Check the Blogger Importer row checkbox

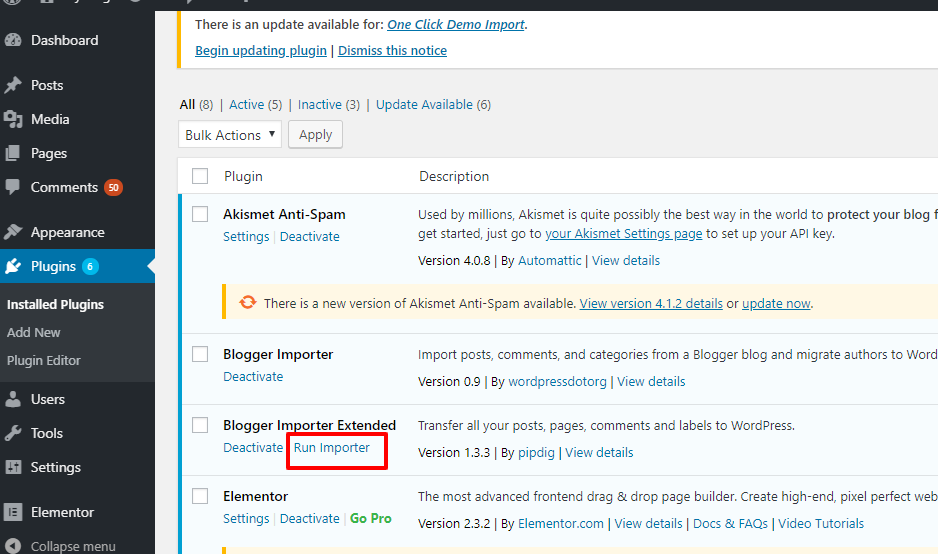click(200, 354)
